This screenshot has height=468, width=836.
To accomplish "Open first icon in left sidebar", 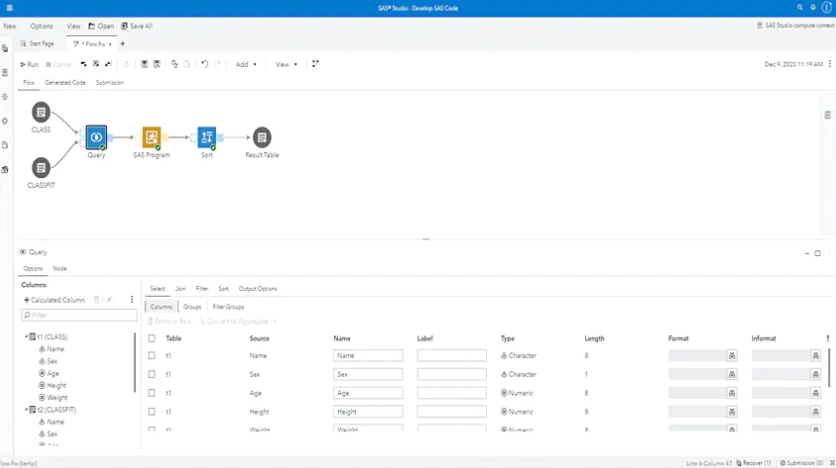I will point(5,49).
